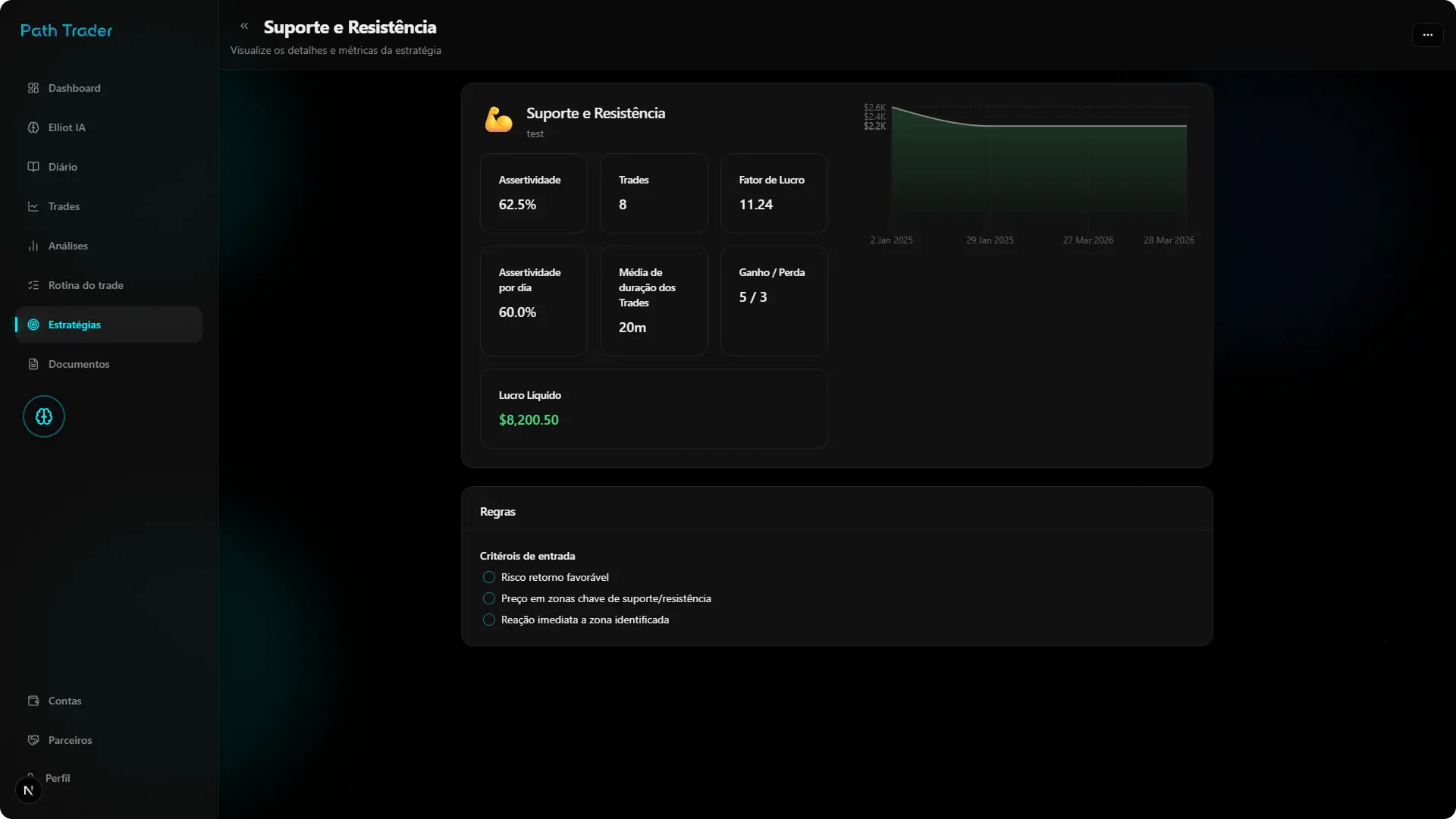Click the Path Trader logo

click(x=65, y=30)
